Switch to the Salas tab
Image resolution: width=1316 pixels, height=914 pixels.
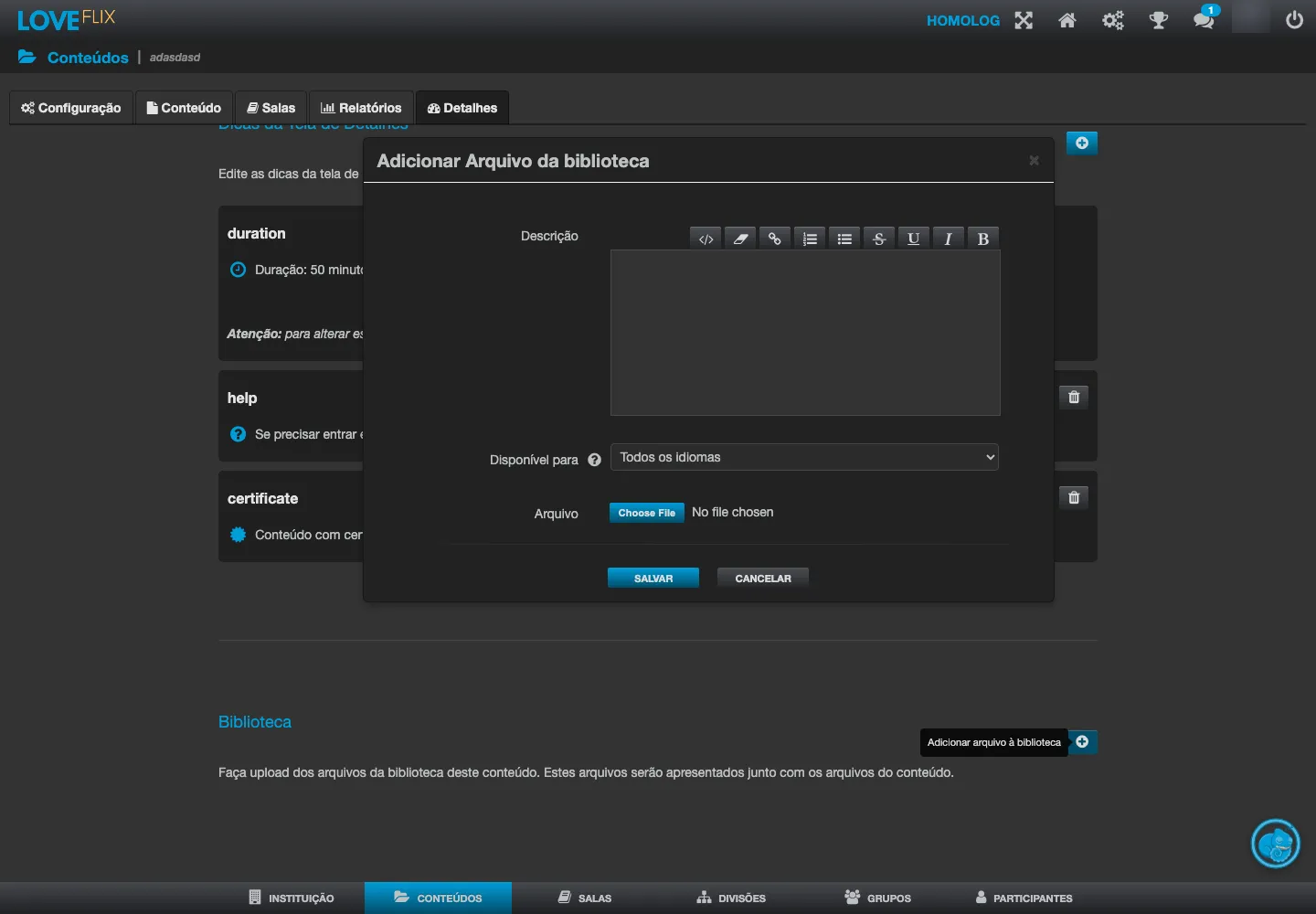(x=271, y=107)
